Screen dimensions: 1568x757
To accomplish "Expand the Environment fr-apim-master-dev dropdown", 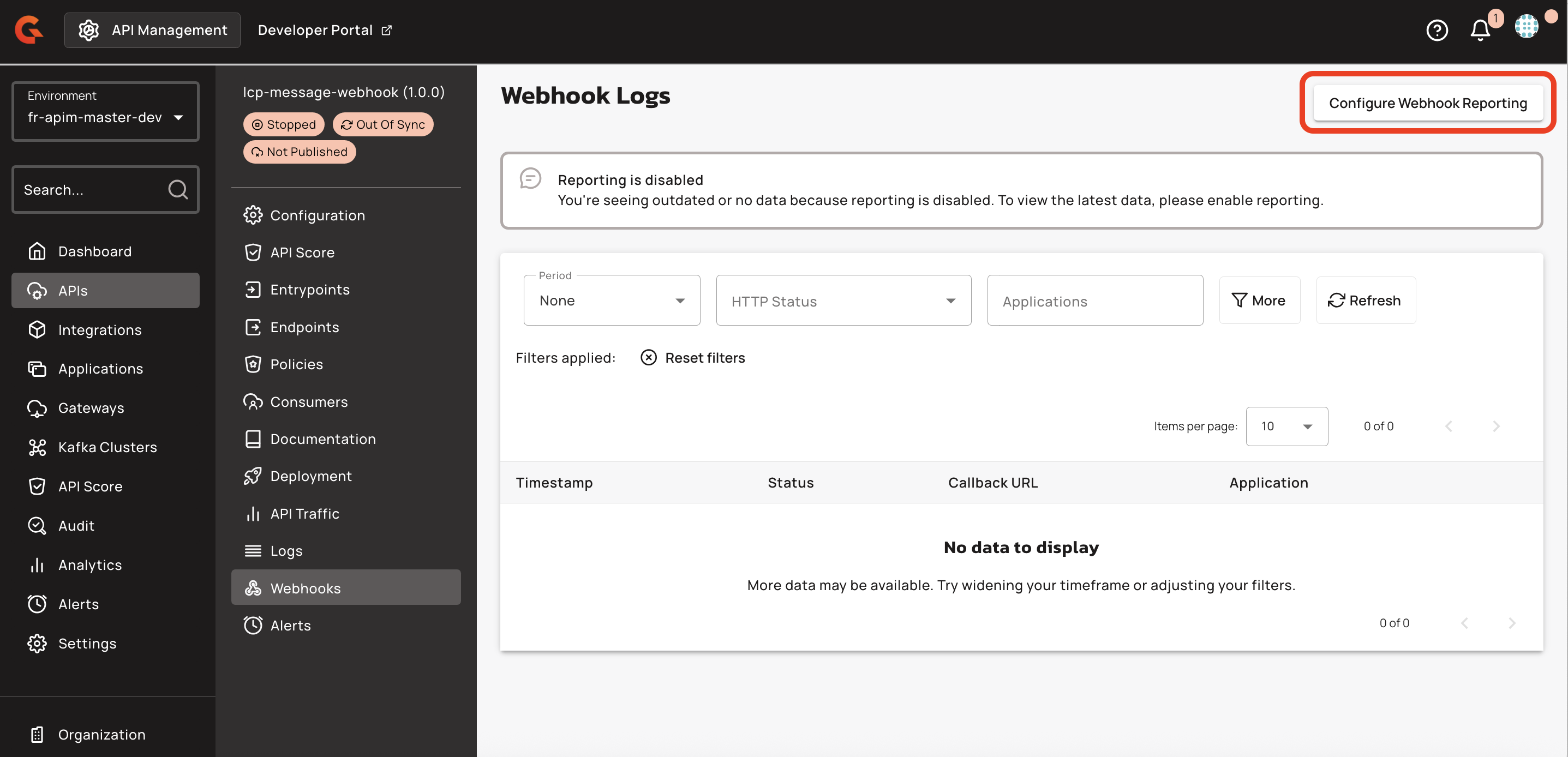I will point(105,112).
